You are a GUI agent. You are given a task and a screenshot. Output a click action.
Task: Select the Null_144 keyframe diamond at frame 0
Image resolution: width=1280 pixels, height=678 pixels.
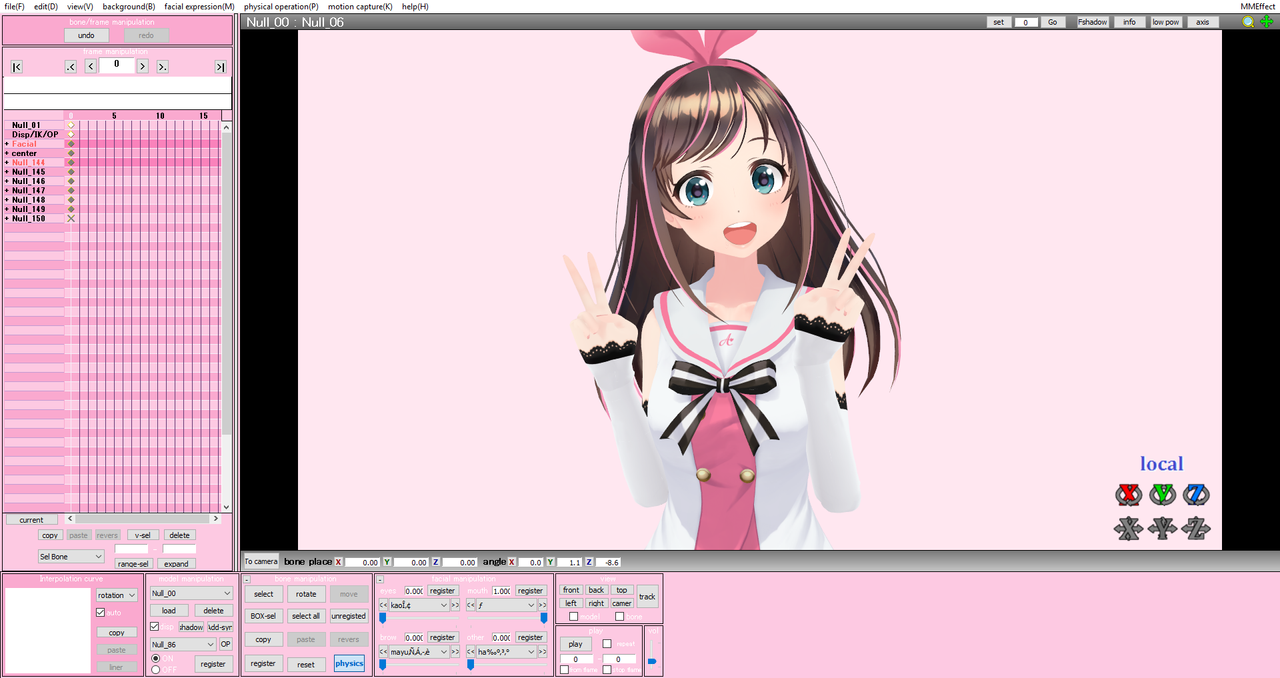click(71, 163)
